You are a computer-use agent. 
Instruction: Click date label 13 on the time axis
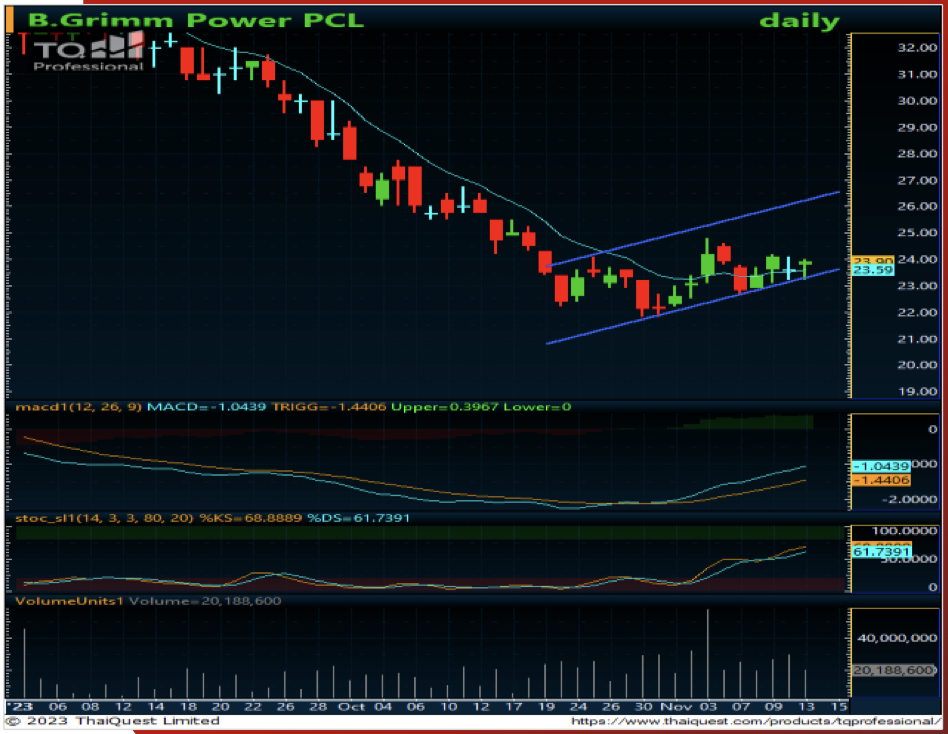click(x=806, y=707)
